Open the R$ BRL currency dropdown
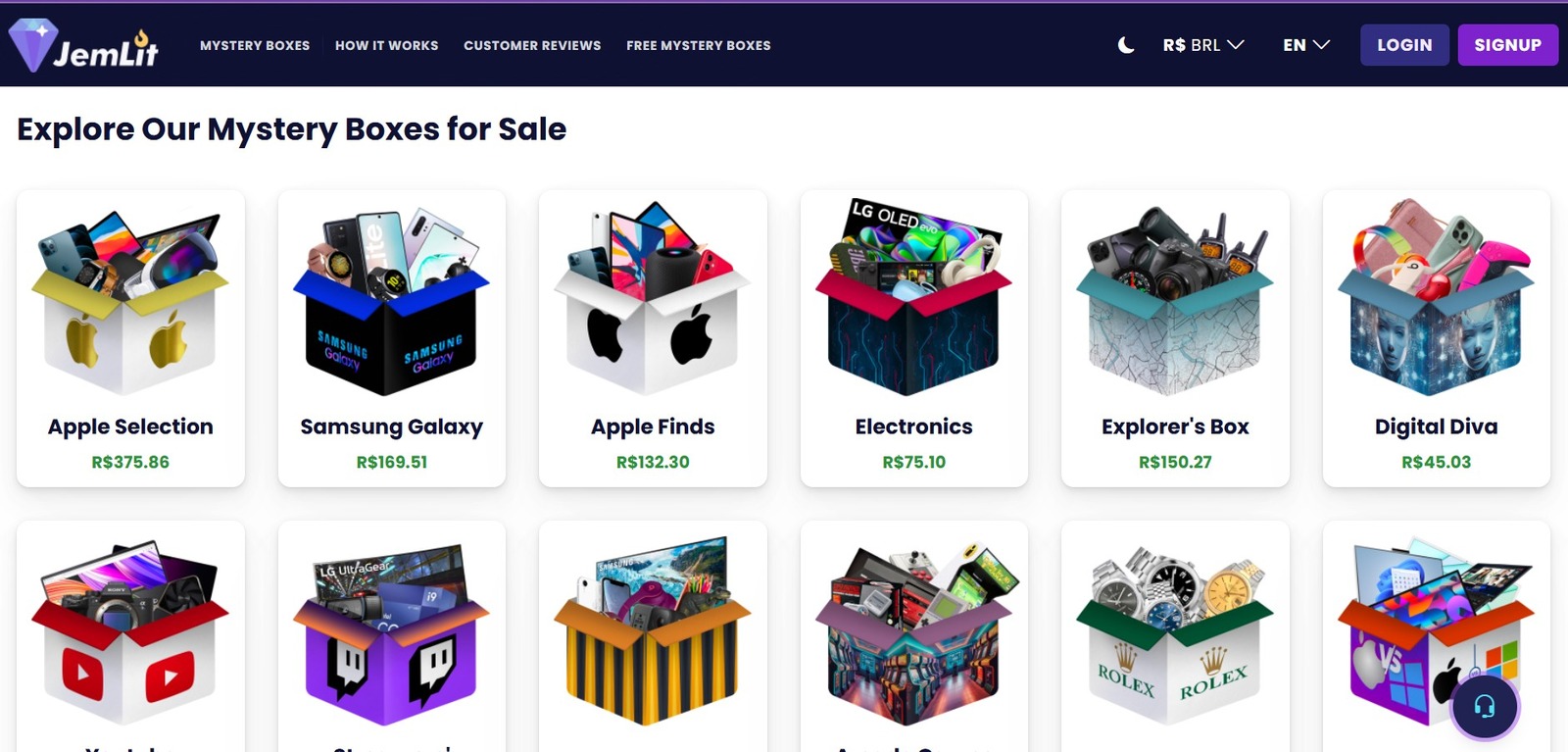 [1203, 45]
